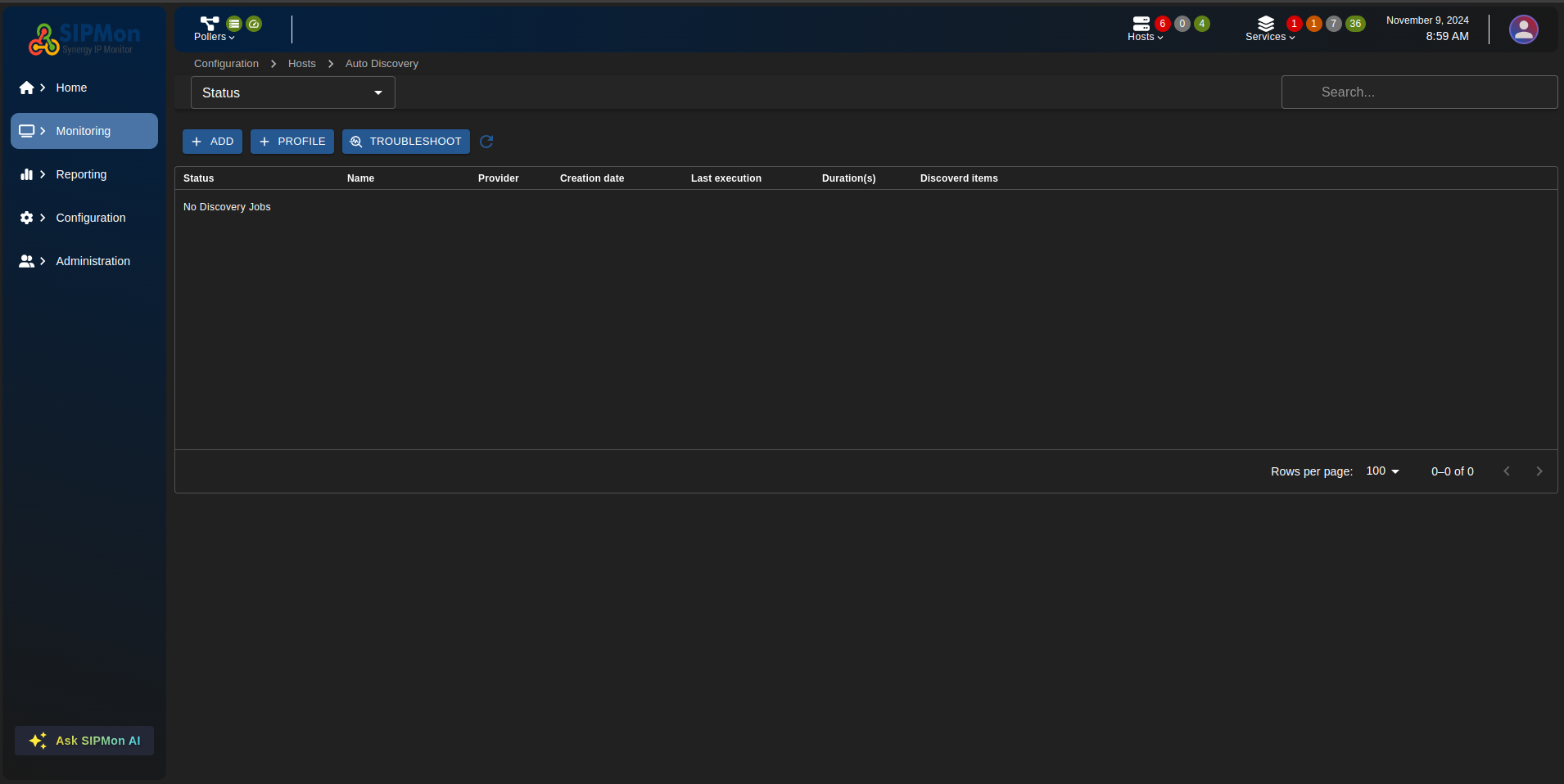Change rows per page from 100
This screenshot has height=784, width=1564.
click(1382, 471)
